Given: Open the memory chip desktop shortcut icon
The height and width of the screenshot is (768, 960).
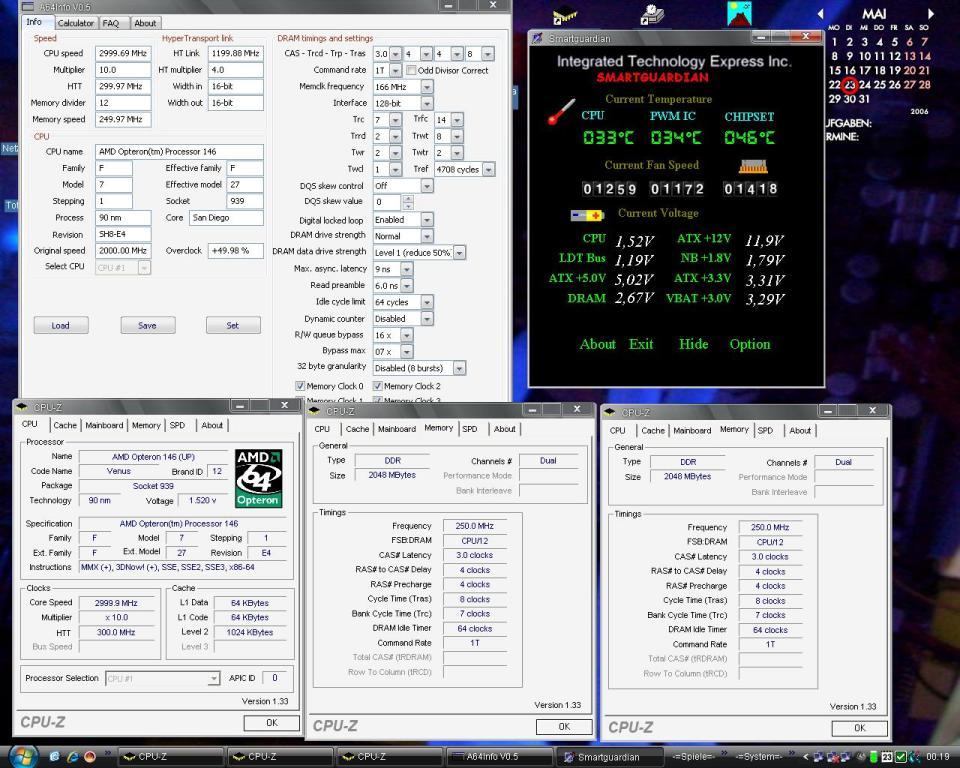Looking at the screenshot, I should (x=564, y=15).
